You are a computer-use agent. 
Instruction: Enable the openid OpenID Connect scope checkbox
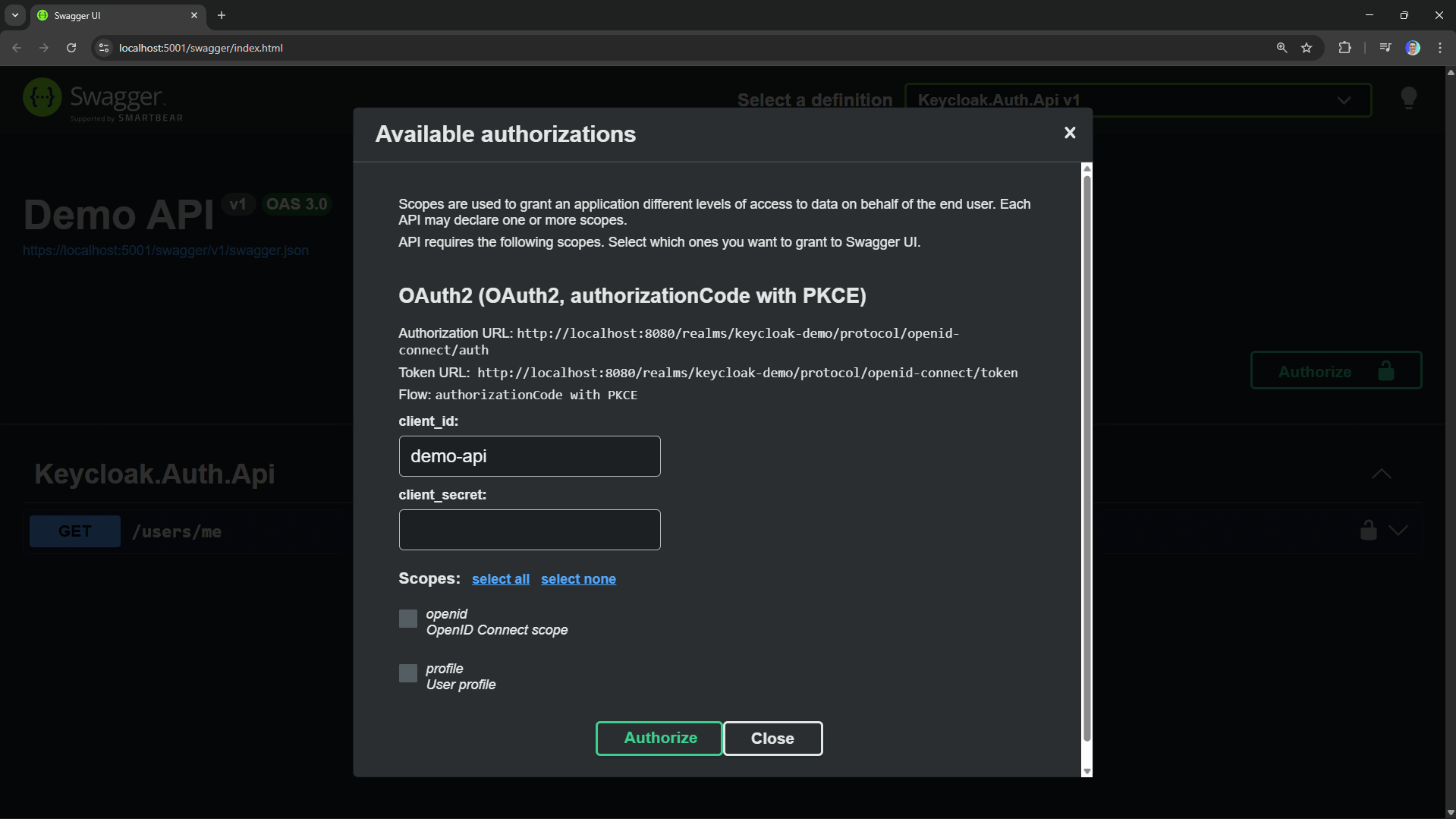click(x=407, y=618)
